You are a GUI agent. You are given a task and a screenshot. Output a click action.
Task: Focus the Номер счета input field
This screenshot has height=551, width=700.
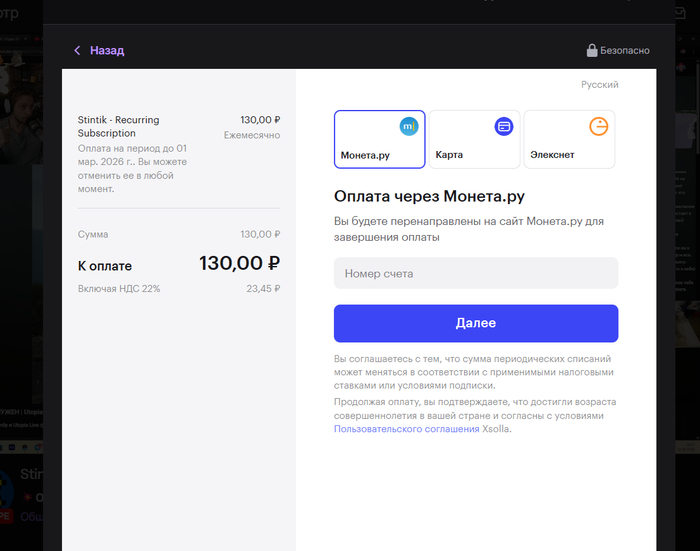click(x=476, y=273)
